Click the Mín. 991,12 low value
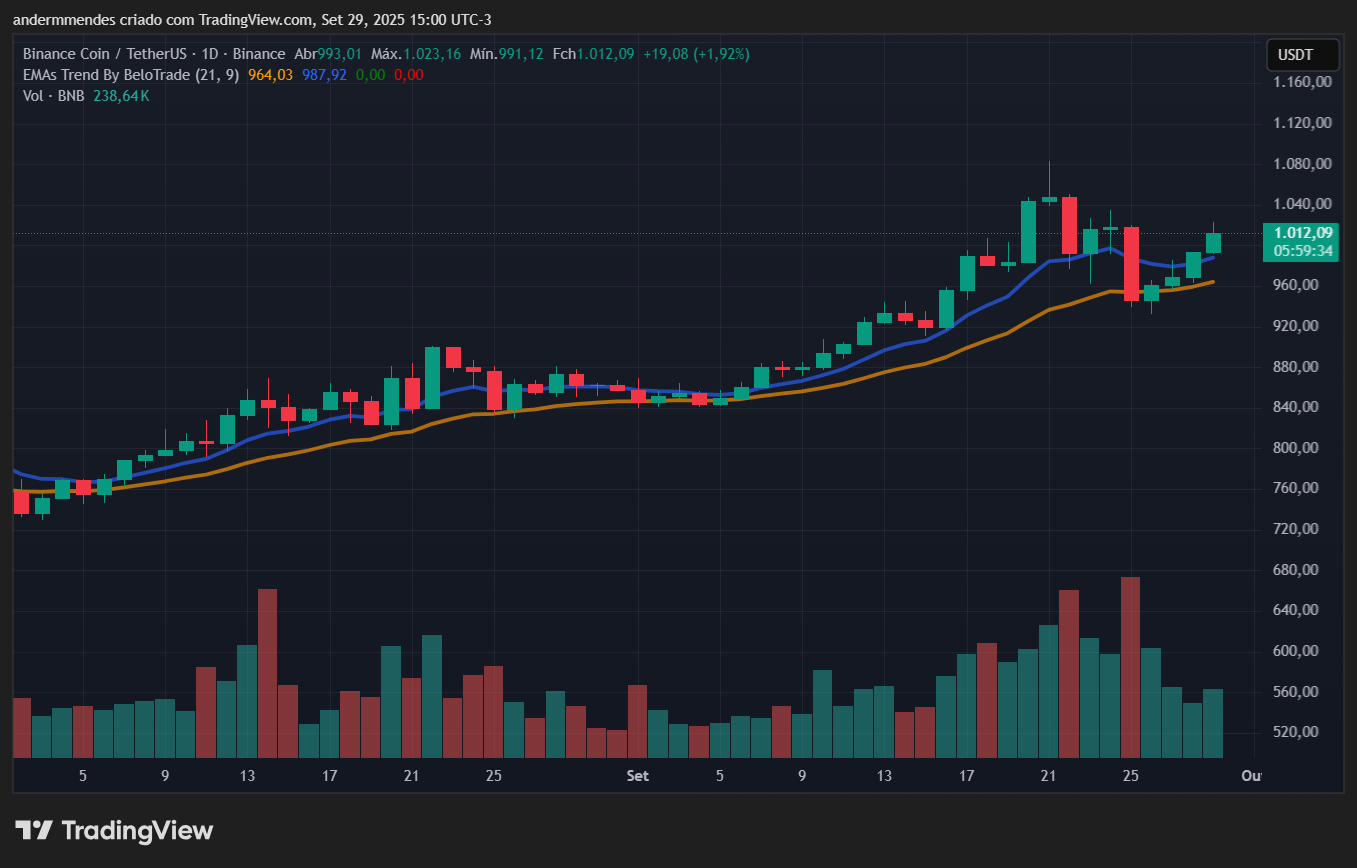The width and height of the screenshot is (1357, 868). (x=507, y=54)
